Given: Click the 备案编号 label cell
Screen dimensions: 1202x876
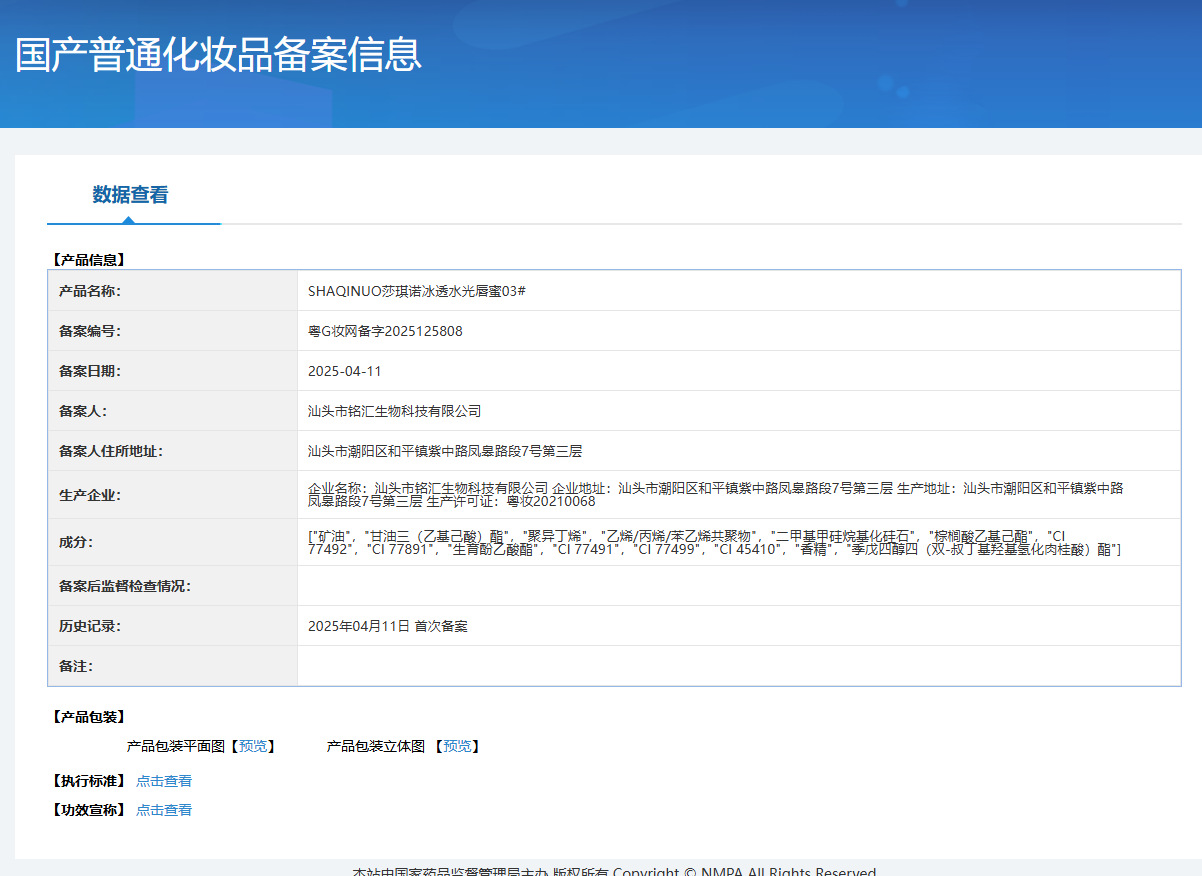Looking at the screenshot, I should 173,331.
